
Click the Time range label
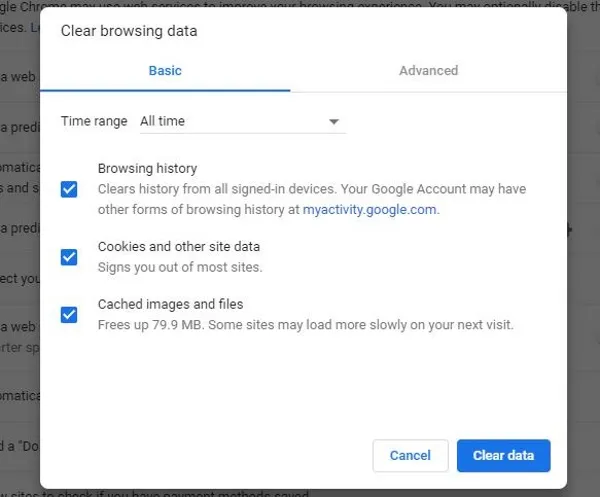94,121
